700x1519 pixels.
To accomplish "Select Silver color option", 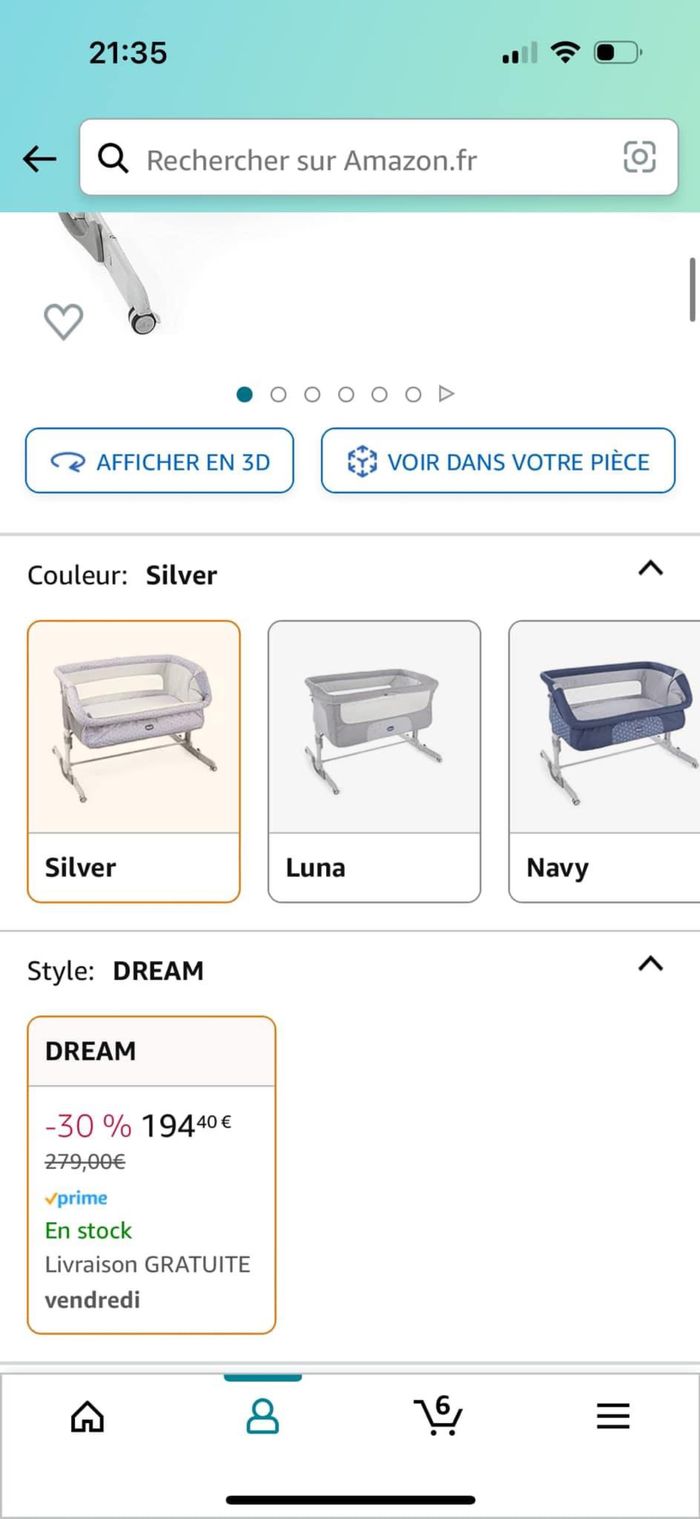I will [x=134, y=761].
